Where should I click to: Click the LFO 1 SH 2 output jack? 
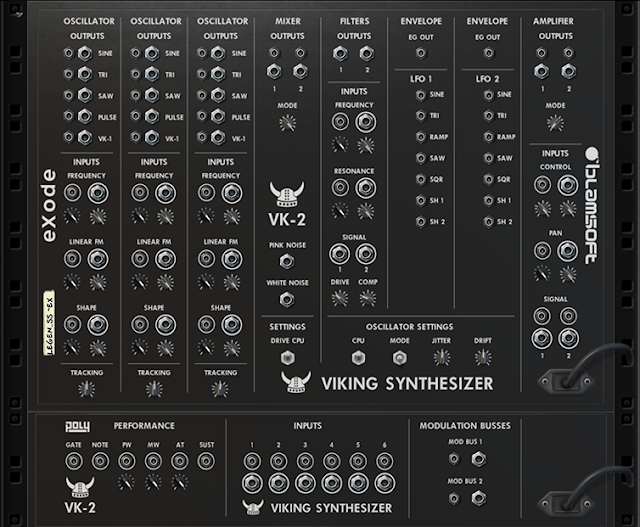pos(421,222)
